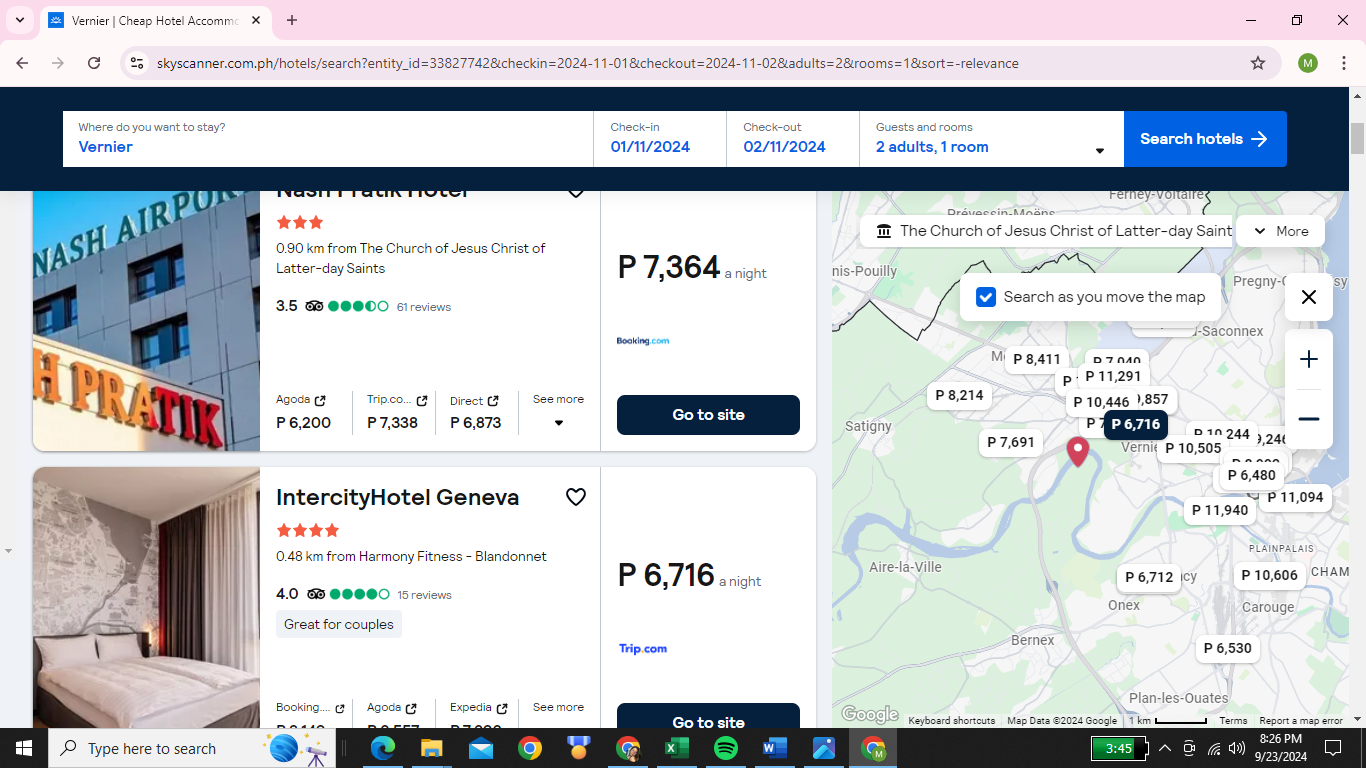
Task: Select the P 6,712 map price marker
Action: (x=1149, y=577)
